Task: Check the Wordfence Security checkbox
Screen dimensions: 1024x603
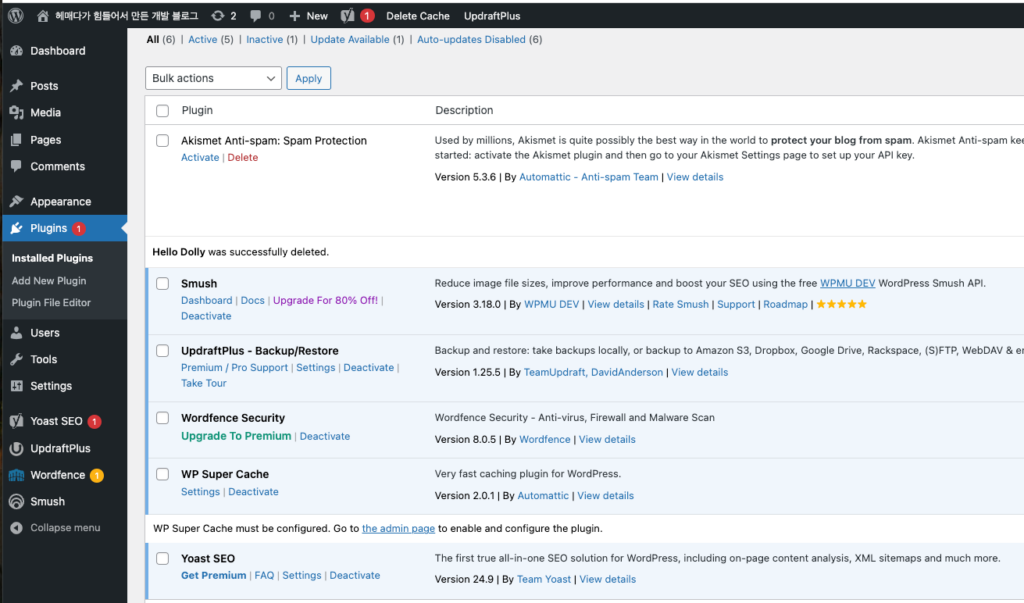Action: click(163, 418)
